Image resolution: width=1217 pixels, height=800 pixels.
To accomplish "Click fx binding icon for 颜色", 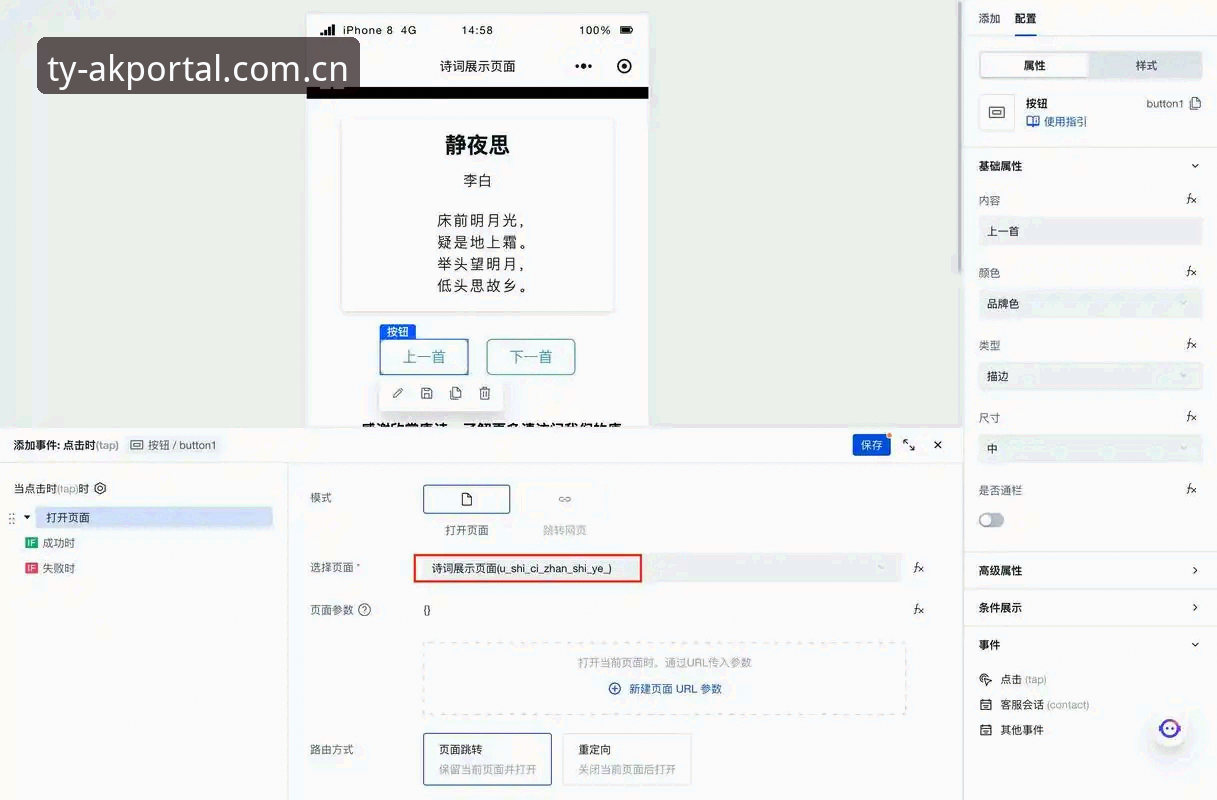I will click(x=1191, y=272).
